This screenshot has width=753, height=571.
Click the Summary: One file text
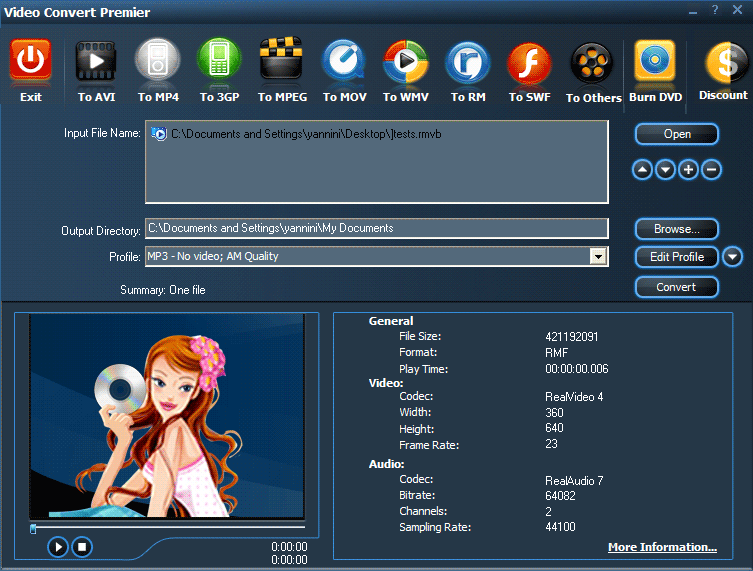click(x=163, y=290)
